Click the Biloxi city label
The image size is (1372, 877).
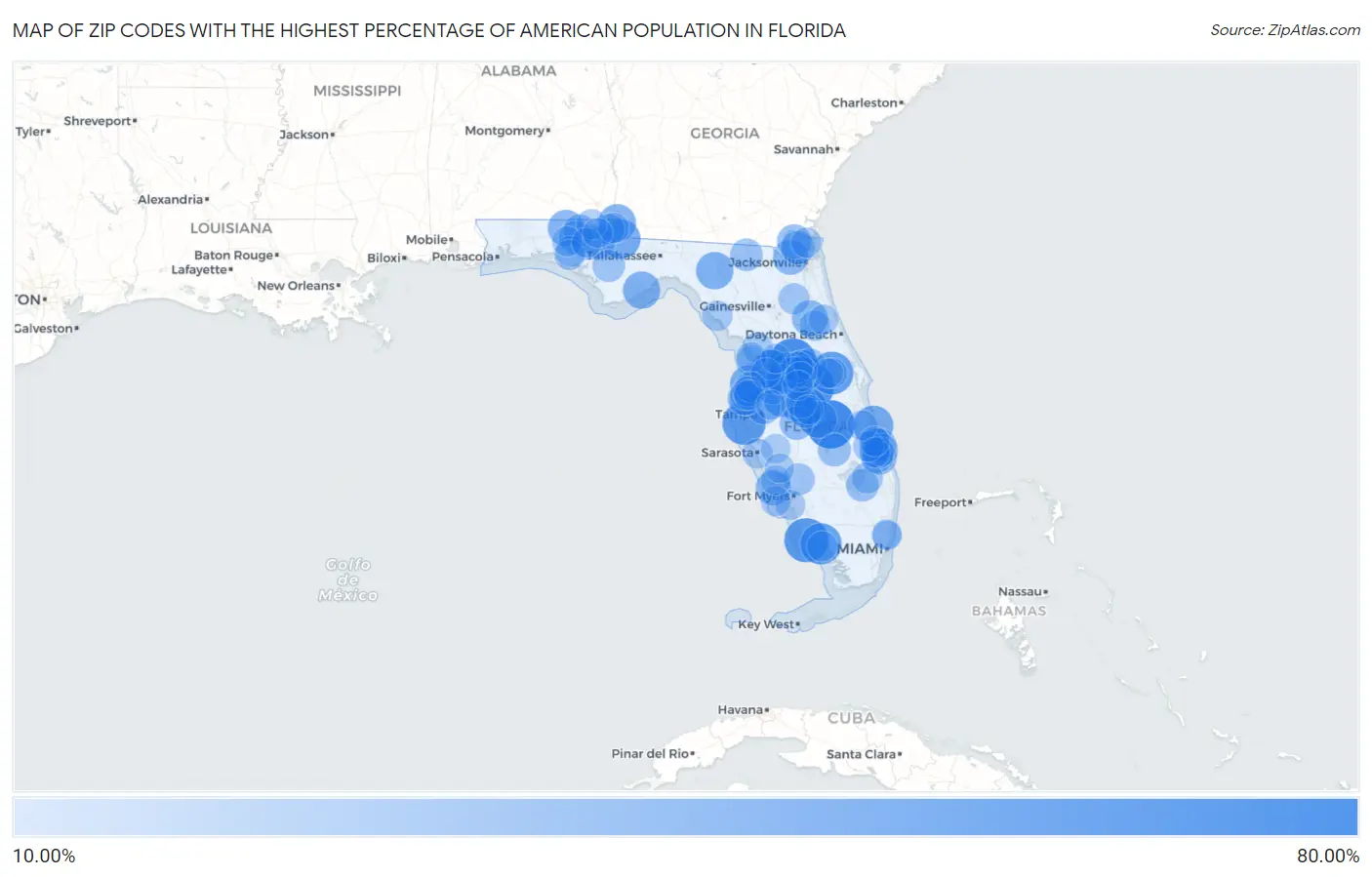coord(383,259)
